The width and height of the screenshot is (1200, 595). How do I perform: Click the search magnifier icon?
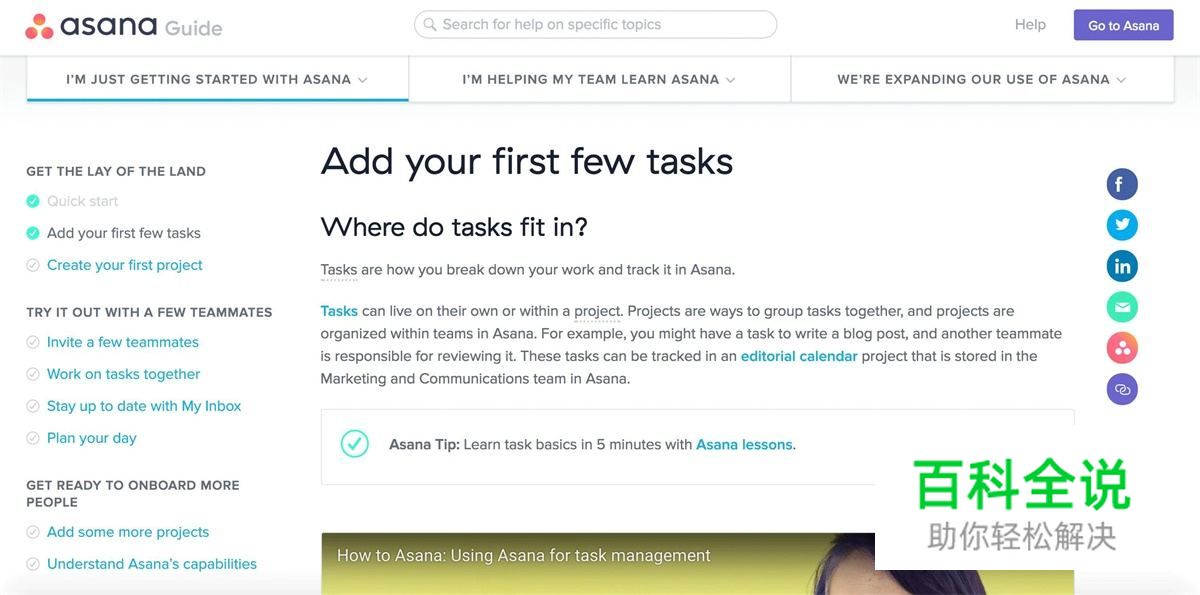tap(430, 24)
